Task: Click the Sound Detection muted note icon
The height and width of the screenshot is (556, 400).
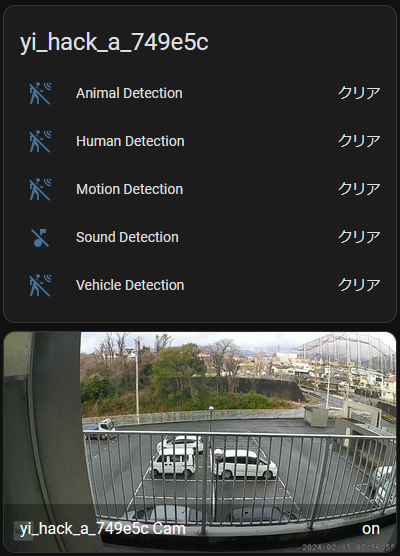Action: click(x=40, y=237)
